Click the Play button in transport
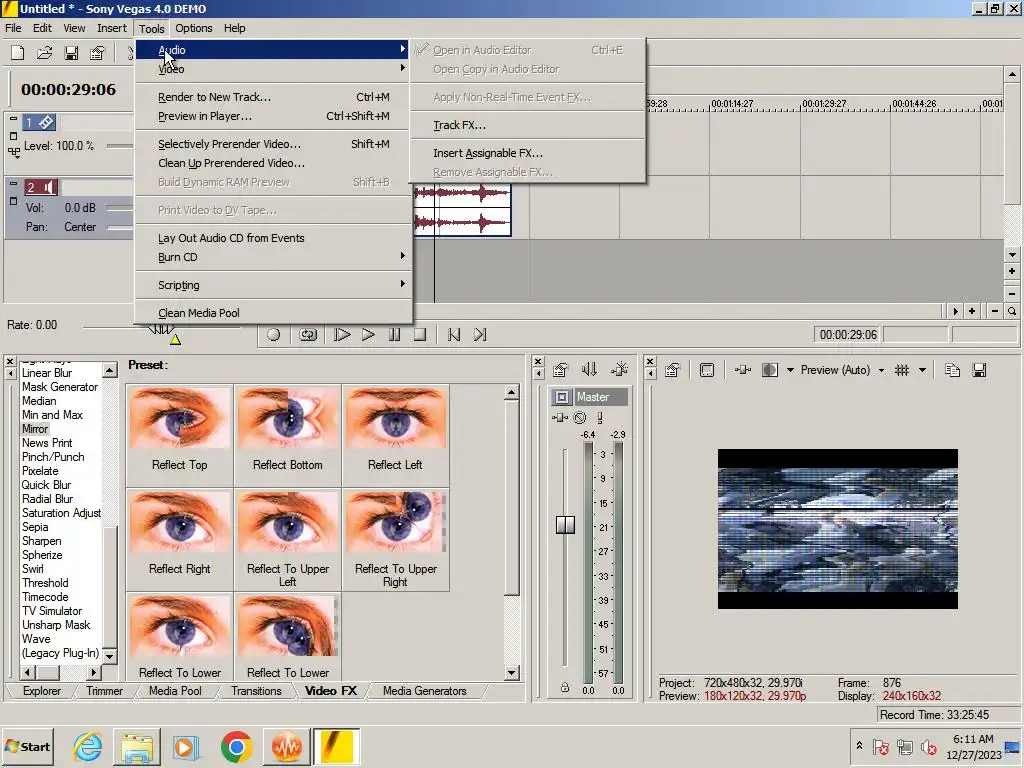 [x=368, y=334]
